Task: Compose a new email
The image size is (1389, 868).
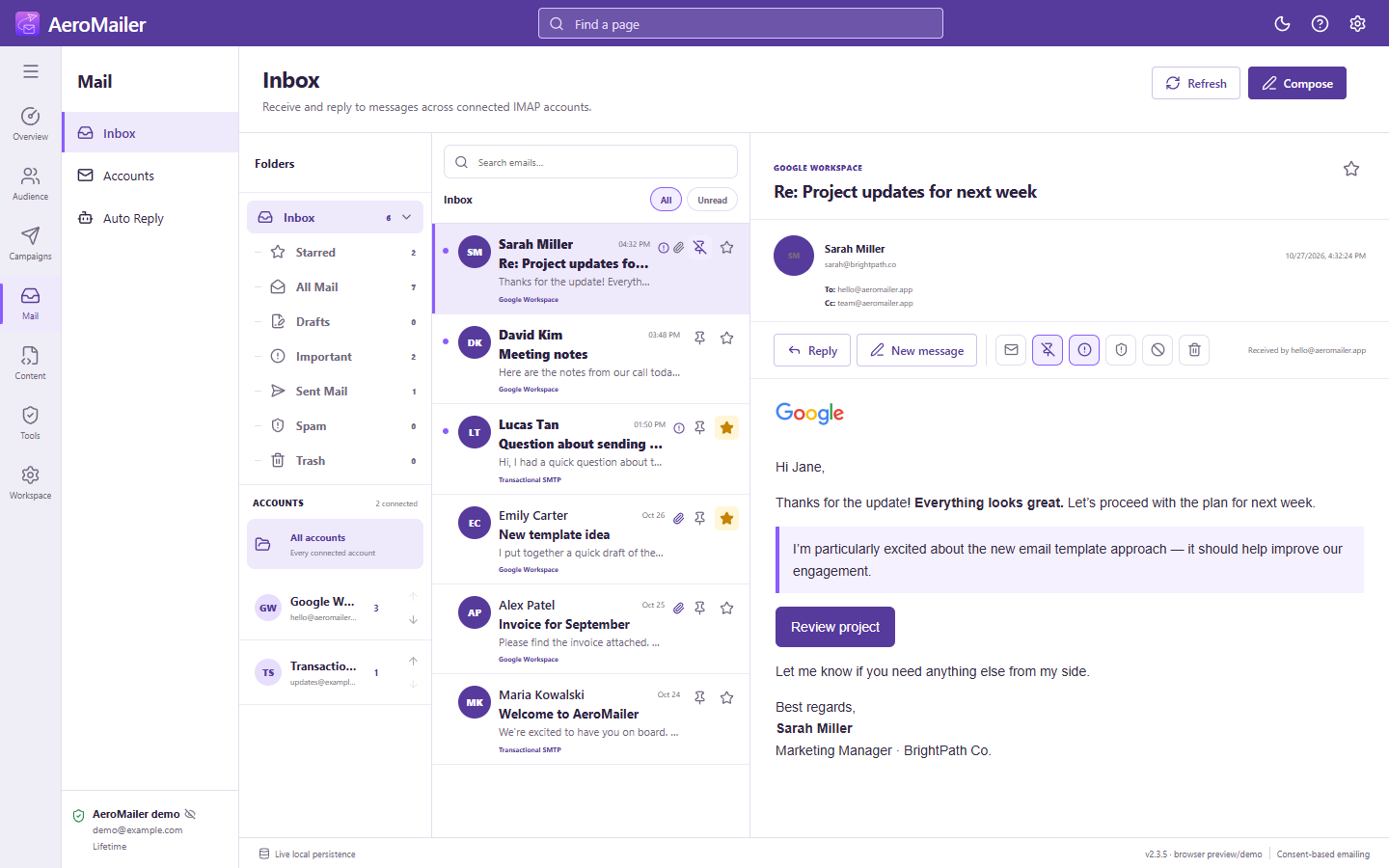Action: [1297, 83]
